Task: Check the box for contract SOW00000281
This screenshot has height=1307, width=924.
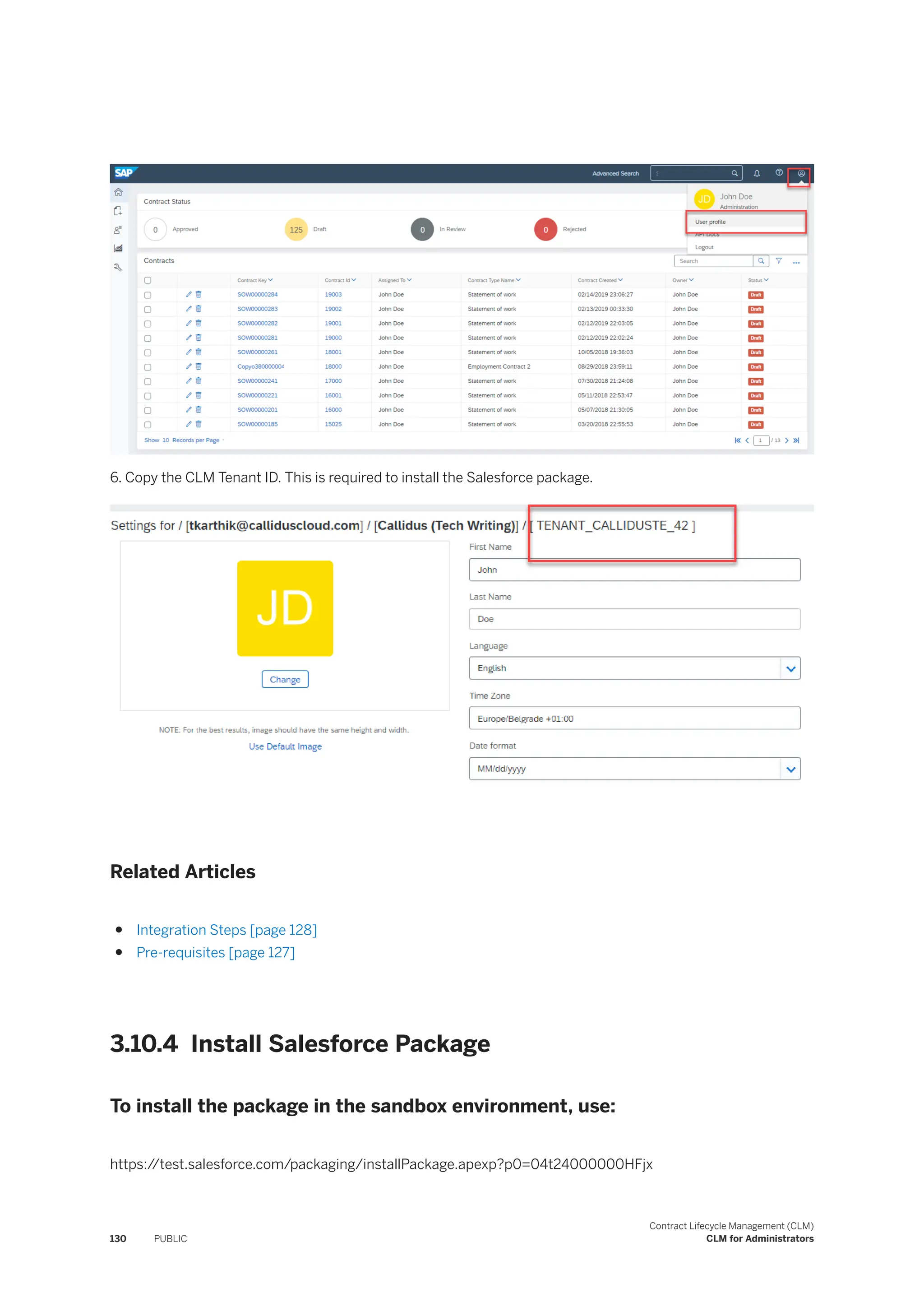Action: point(148,338)
